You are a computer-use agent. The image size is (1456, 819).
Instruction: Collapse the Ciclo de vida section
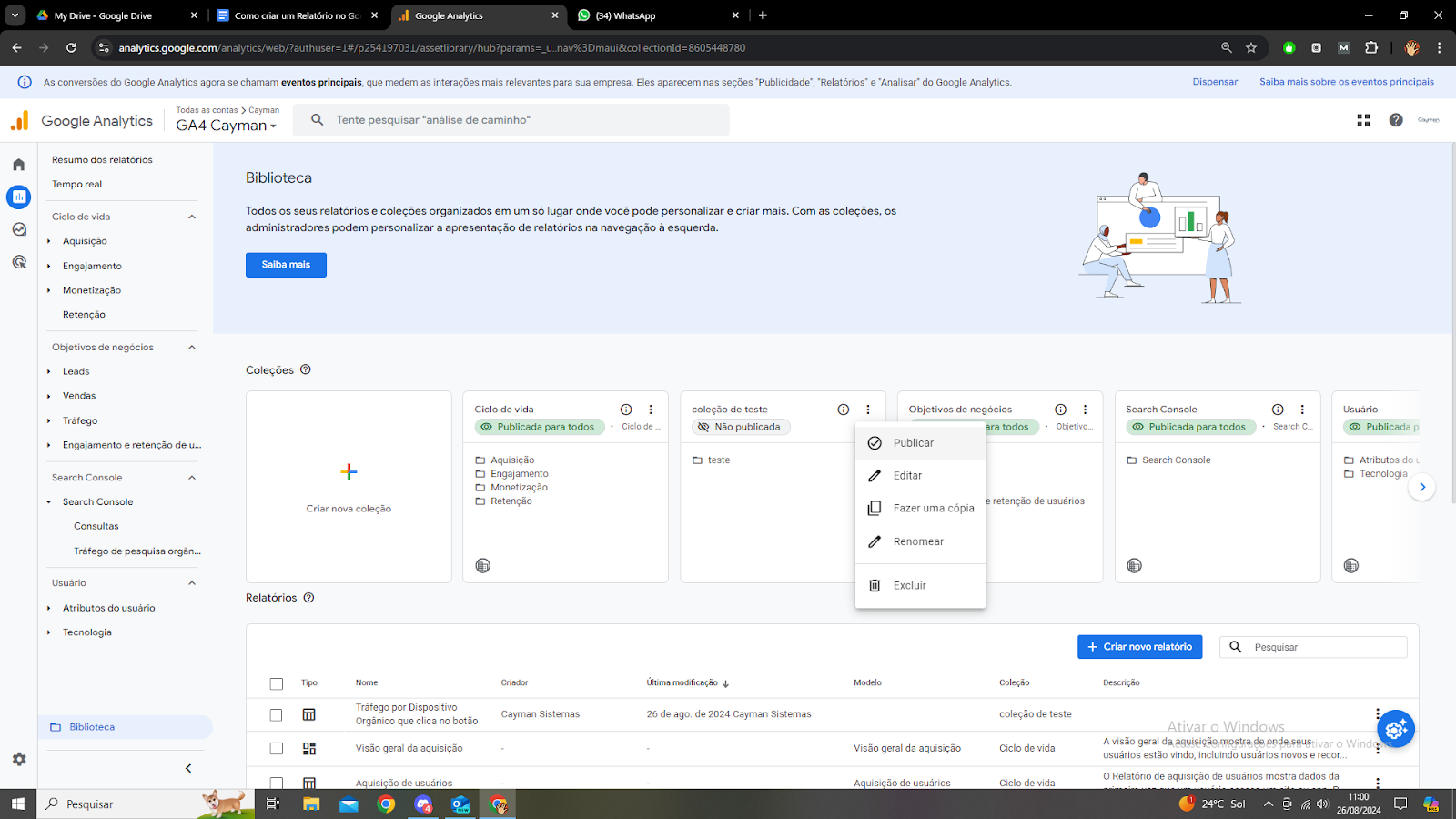click(192, 217)
